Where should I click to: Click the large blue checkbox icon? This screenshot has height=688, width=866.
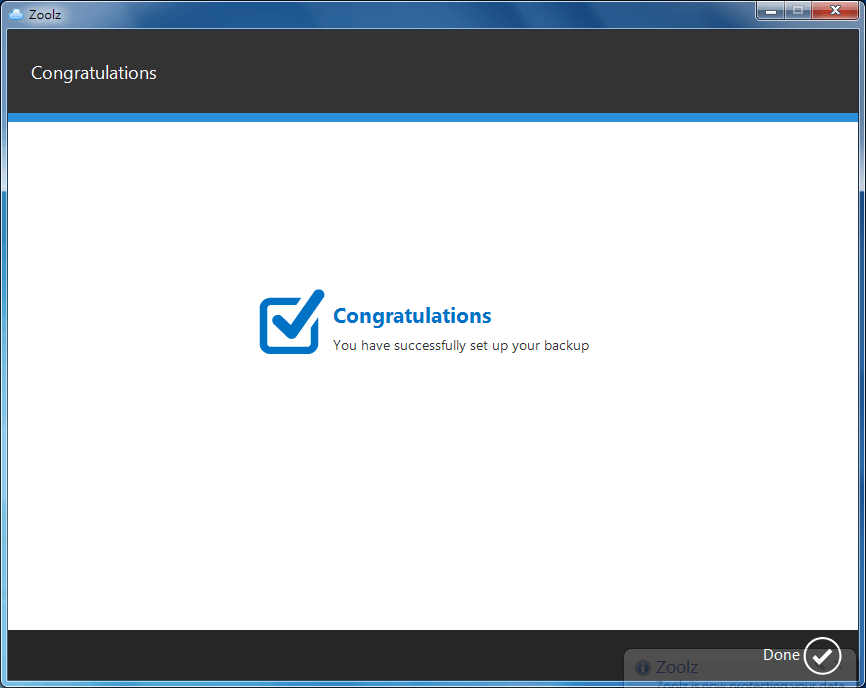click(291, 322)
